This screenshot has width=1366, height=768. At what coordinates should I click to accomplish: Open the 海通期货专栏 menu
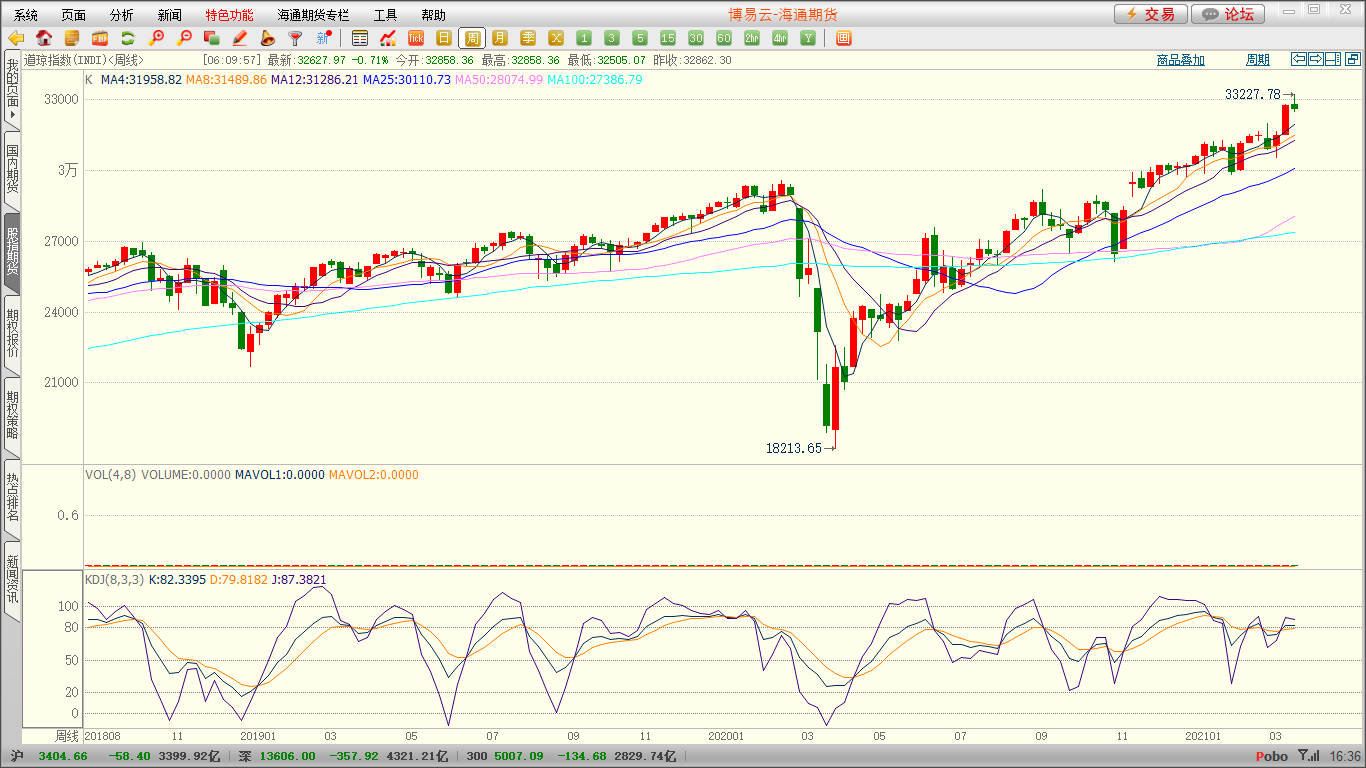point(313,15)
